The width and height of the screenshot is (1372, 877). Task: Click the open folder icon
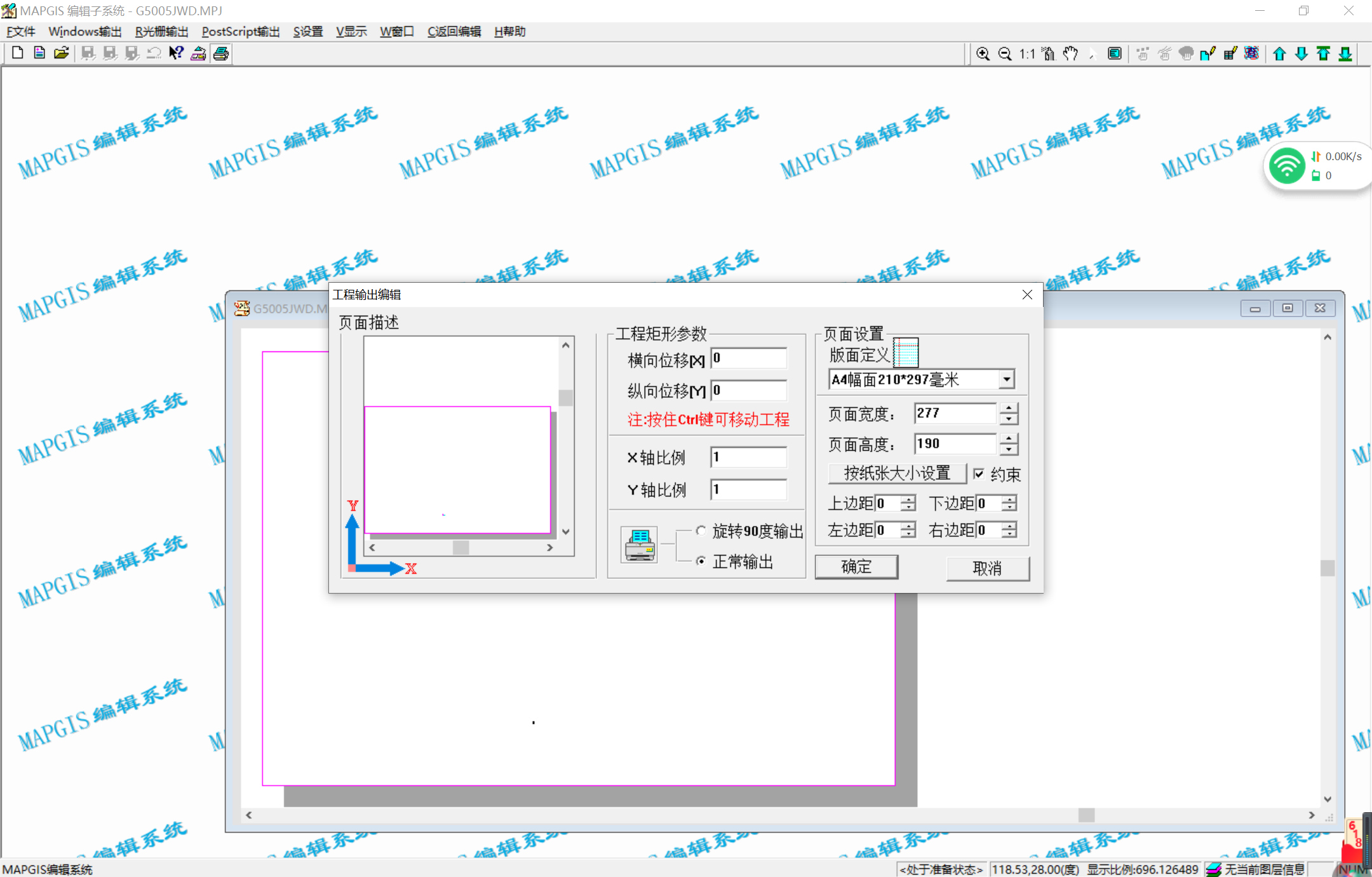(x=61, y=53)
